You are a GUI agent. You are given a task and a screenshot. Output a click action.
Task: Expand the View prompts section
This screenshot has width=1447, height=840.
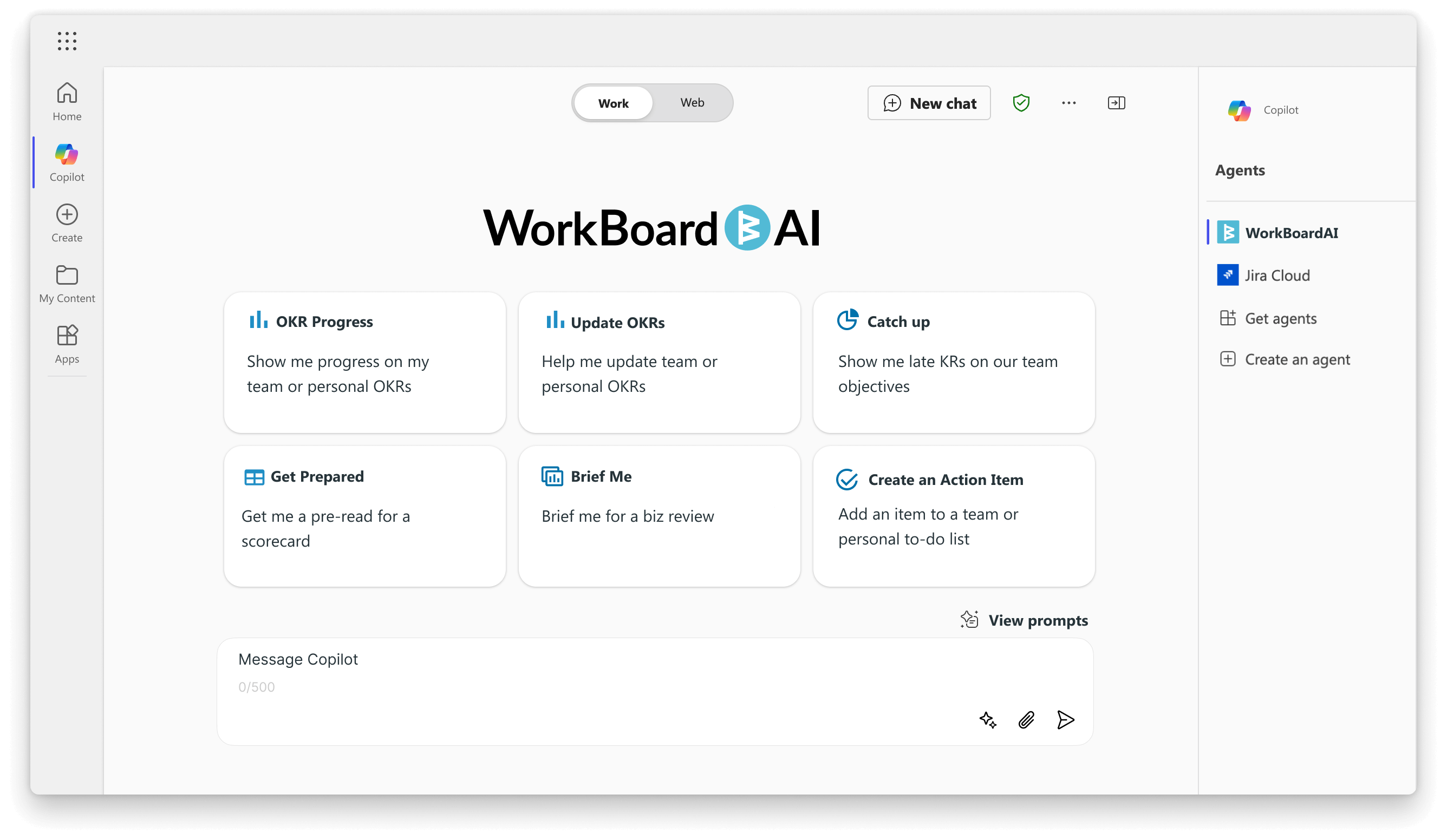click(1023, 619)
